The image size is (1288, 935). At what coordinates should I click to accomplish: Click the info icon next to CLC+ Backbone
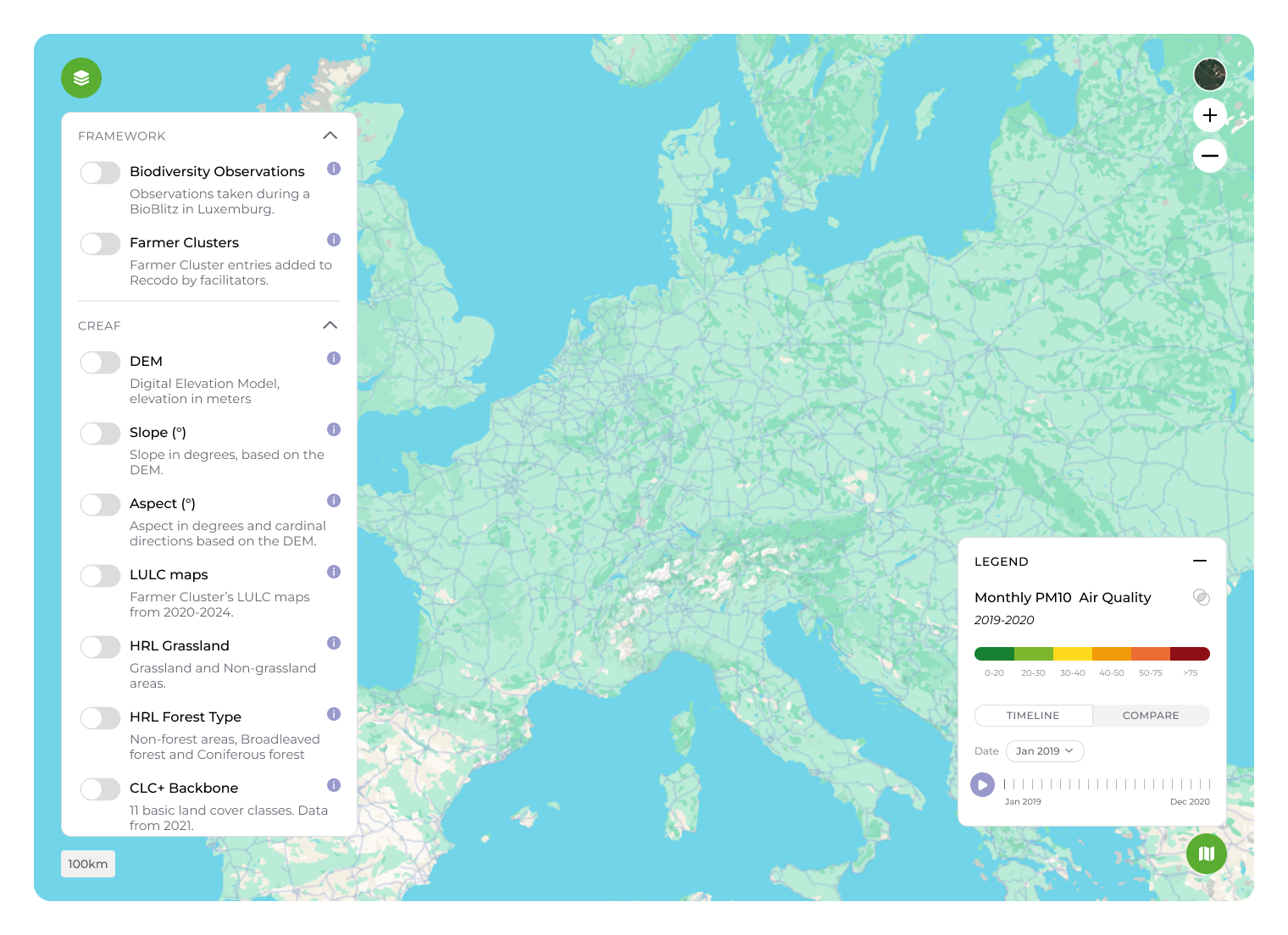pos(332,785)
